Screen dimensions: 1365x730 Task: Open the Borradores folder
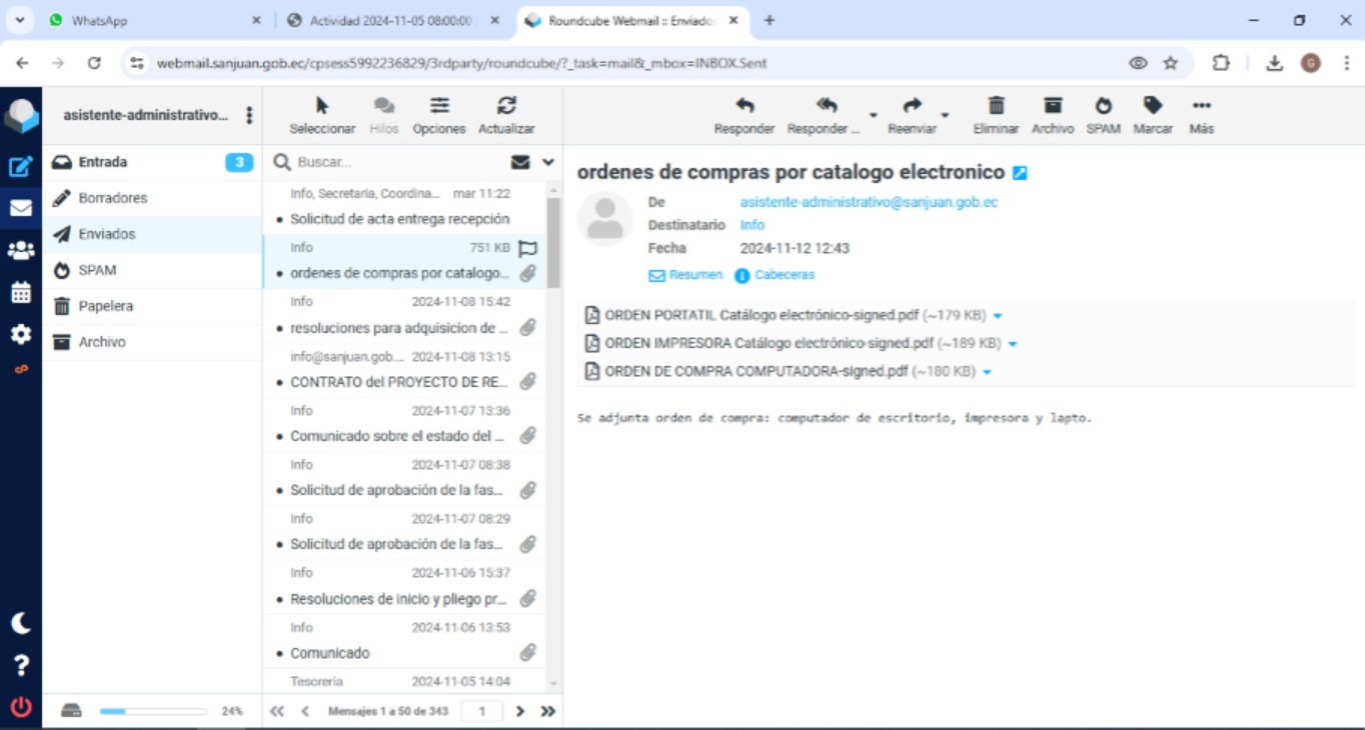[113, 198]
